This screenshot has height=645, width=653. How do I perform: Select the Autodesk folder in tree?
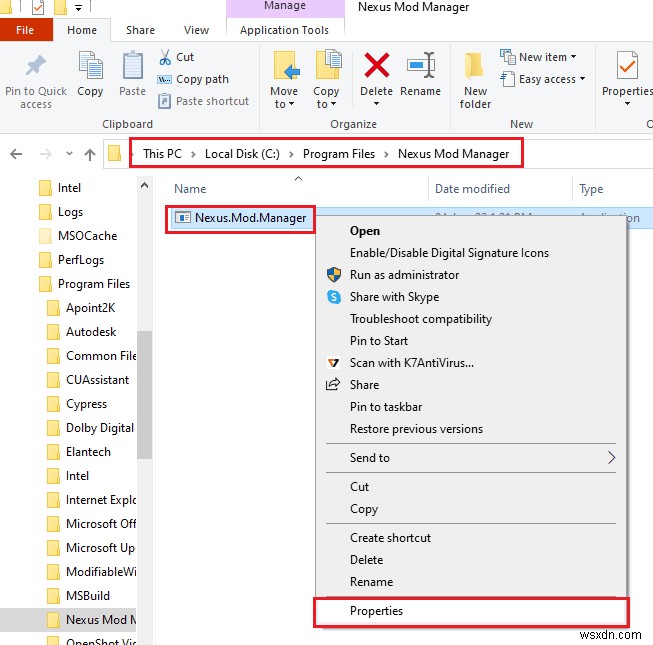91,332
